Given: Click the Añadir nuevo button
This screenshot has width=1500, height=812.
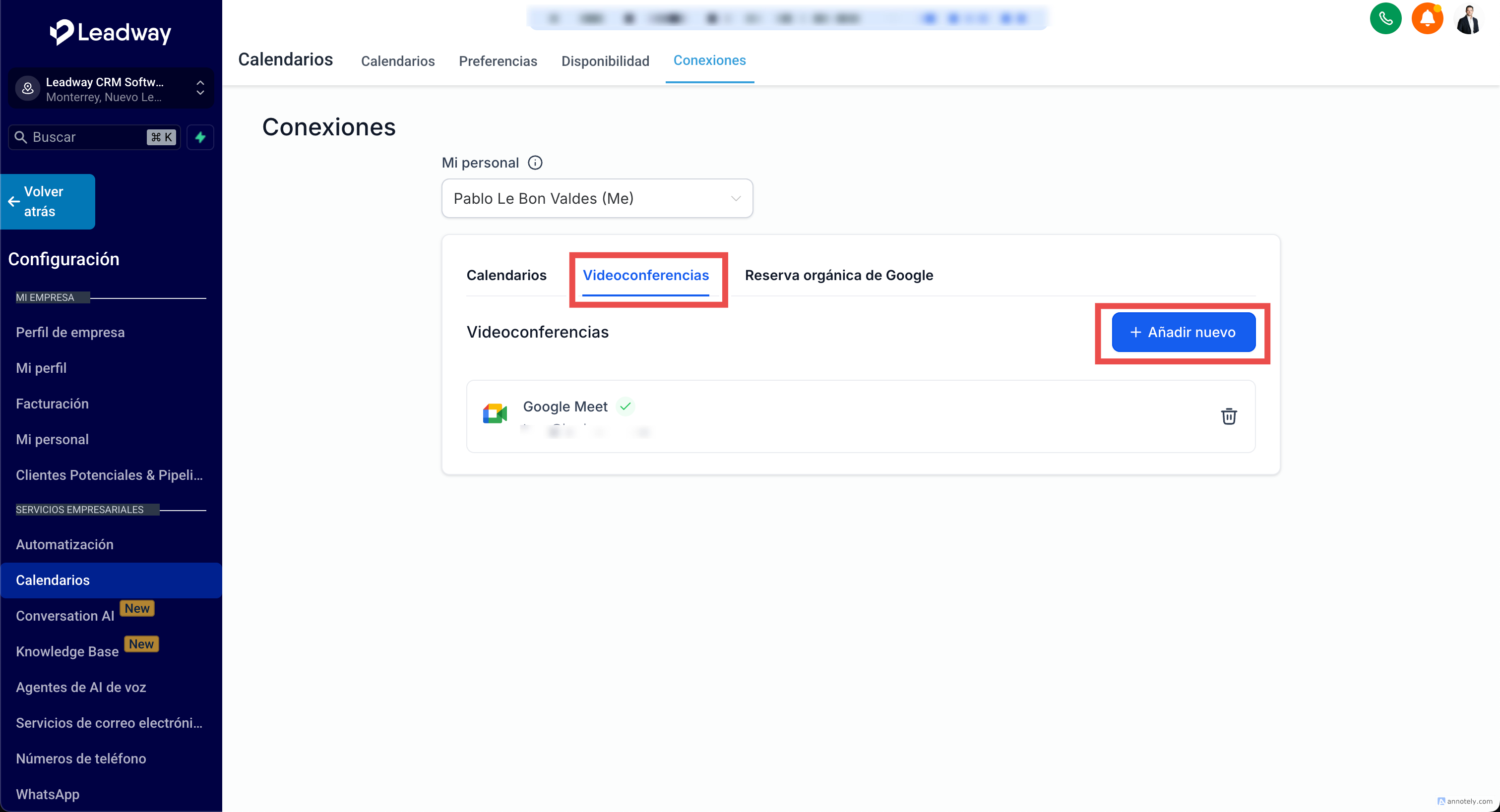Looking at the screenshot, I should point(1183,332).
